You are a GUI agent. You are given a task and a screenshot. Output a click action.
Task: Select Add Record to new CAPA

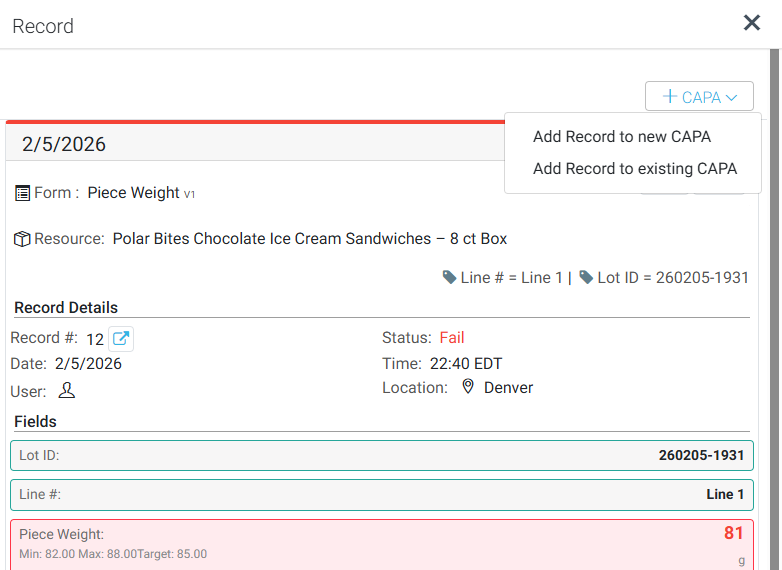[x=622, y=137]
